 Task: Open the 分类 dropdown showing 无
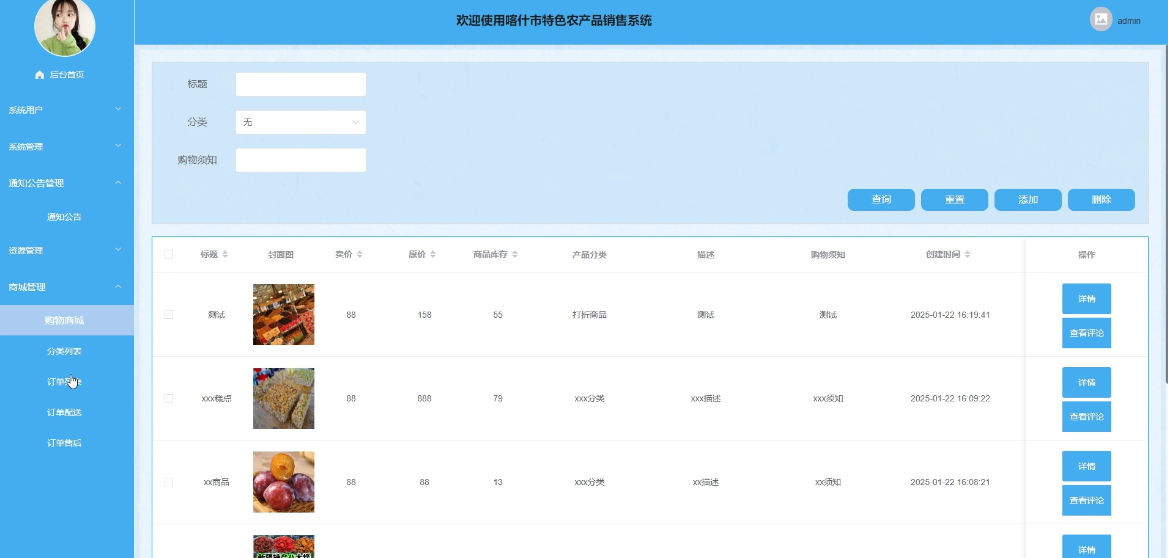click(x=301, y=122)
